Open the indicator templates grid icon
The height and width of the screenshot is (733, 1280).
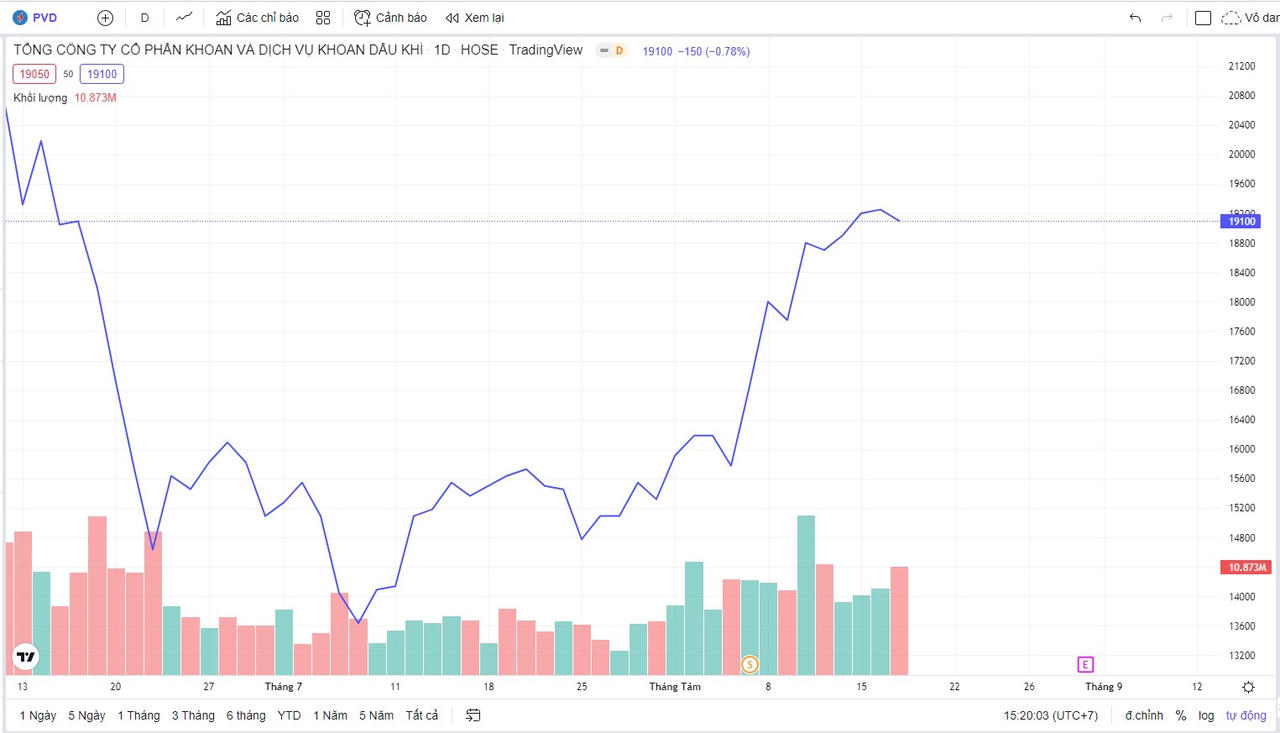click(x=322, y=18)
